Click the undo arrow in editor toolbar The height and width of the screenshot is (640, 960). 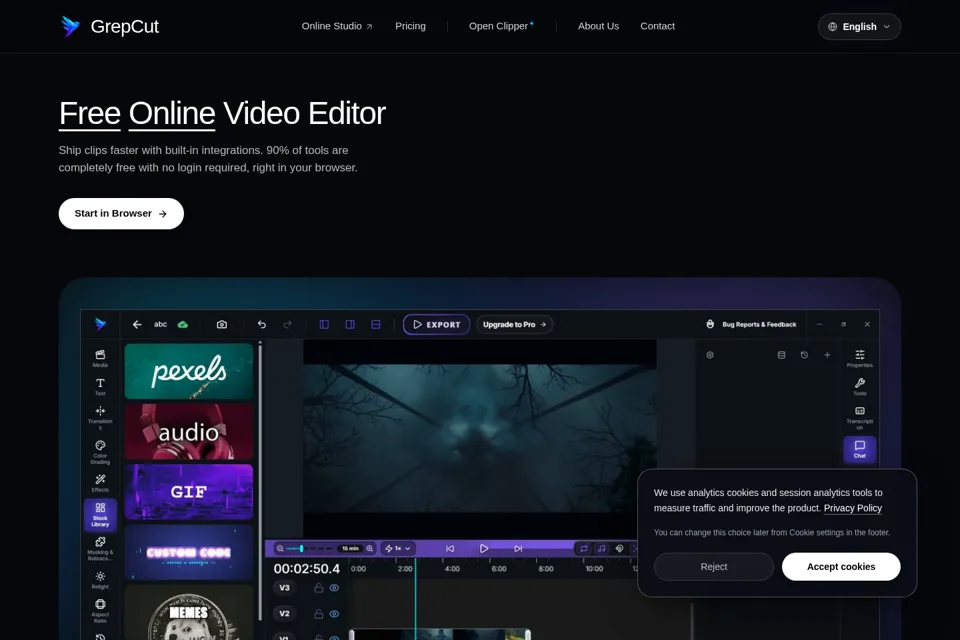(x=261, y=325)
